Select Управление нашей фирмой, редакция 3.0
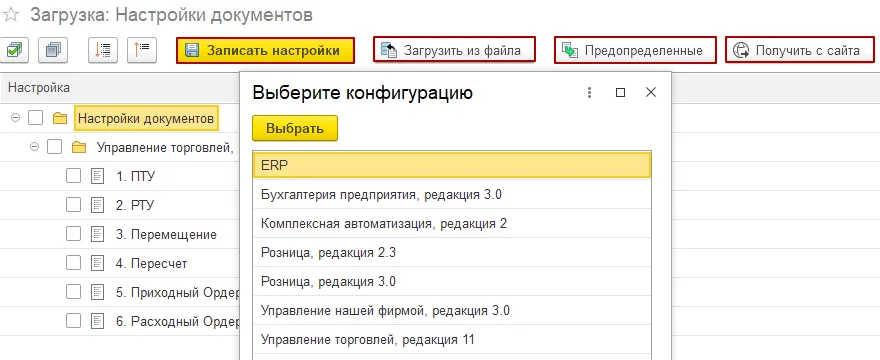This screenshot has width=880, height=360. tap(452, 311)
